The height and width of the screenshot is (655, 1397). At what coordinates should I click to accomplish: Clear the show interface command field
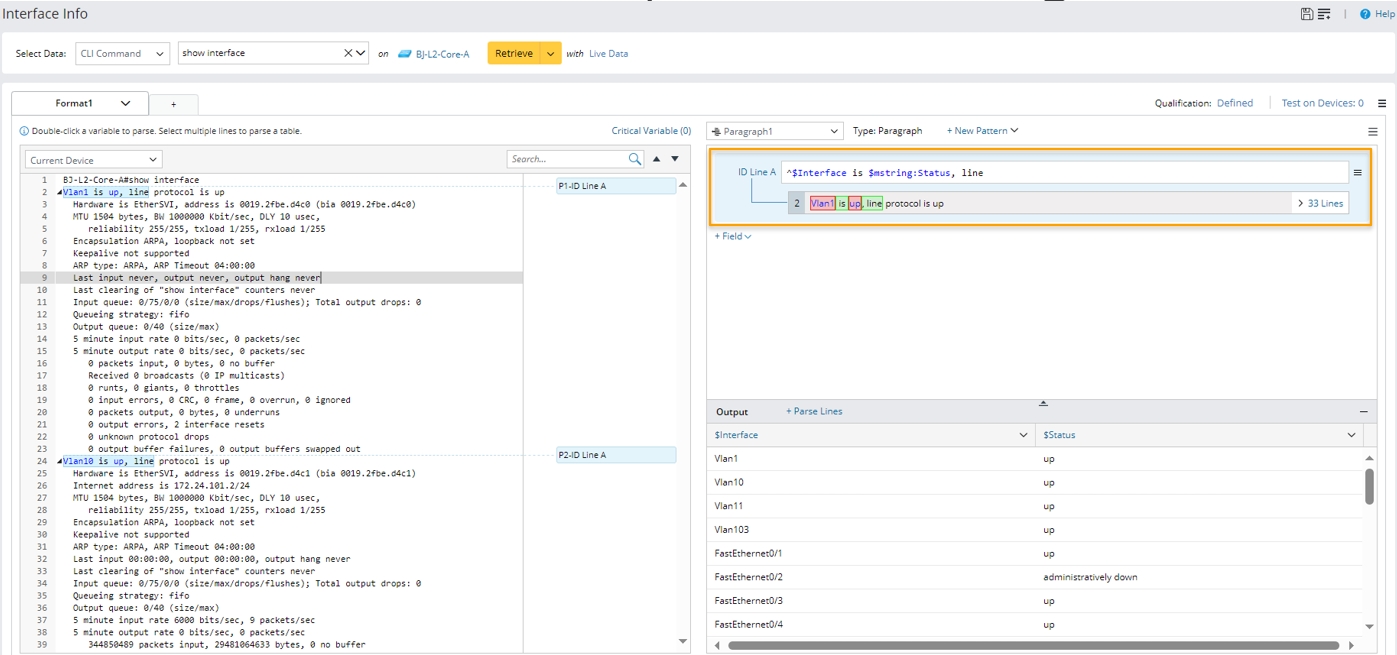(x=348, y=53)
